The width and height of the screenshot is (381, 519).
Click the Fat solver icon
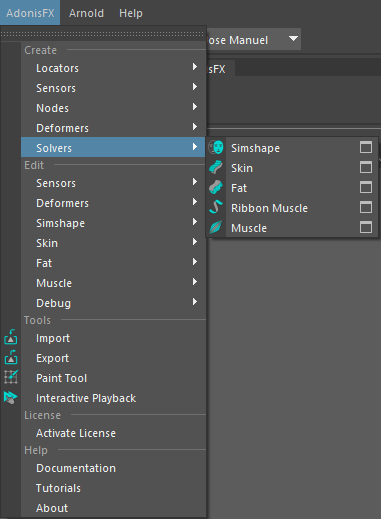pos(216,187)
